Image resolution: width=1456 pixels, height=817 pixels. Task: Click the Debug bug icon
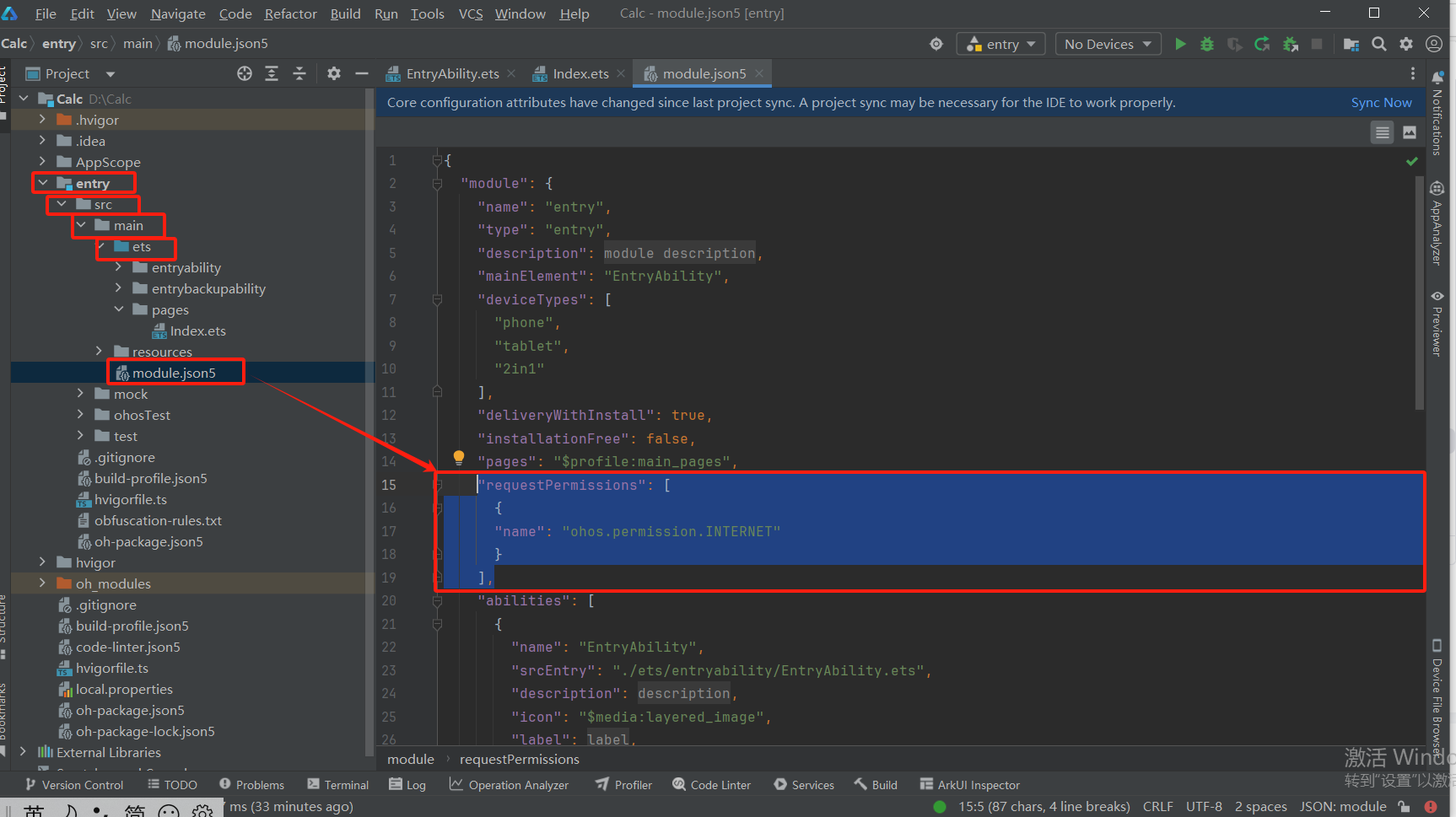(x=1207, y=44)
